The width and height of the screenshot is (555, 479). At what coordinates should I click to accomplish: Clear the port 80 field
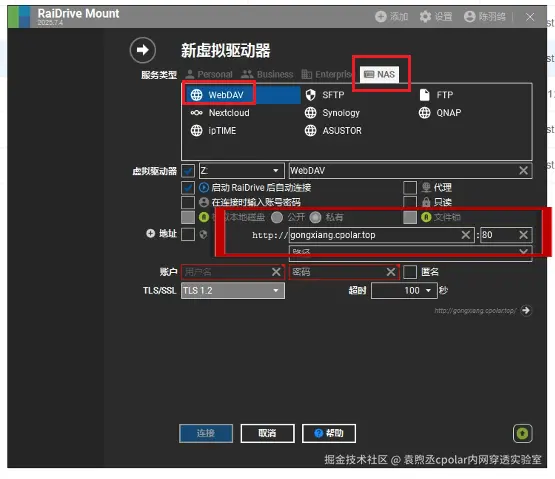coord(523,235)
